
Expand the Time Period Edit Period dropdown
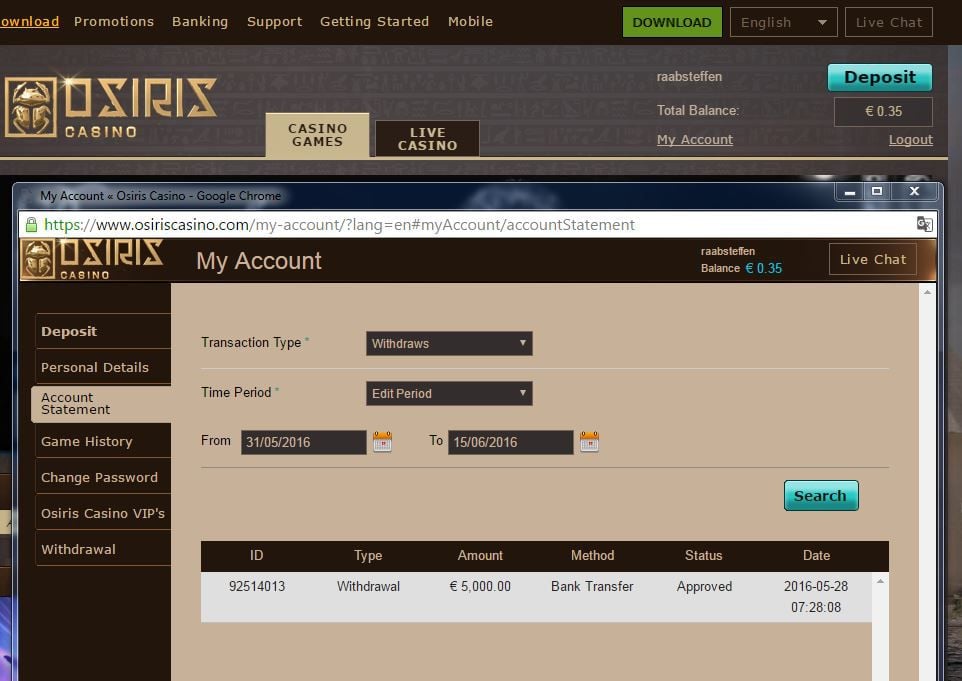point(449,393)
